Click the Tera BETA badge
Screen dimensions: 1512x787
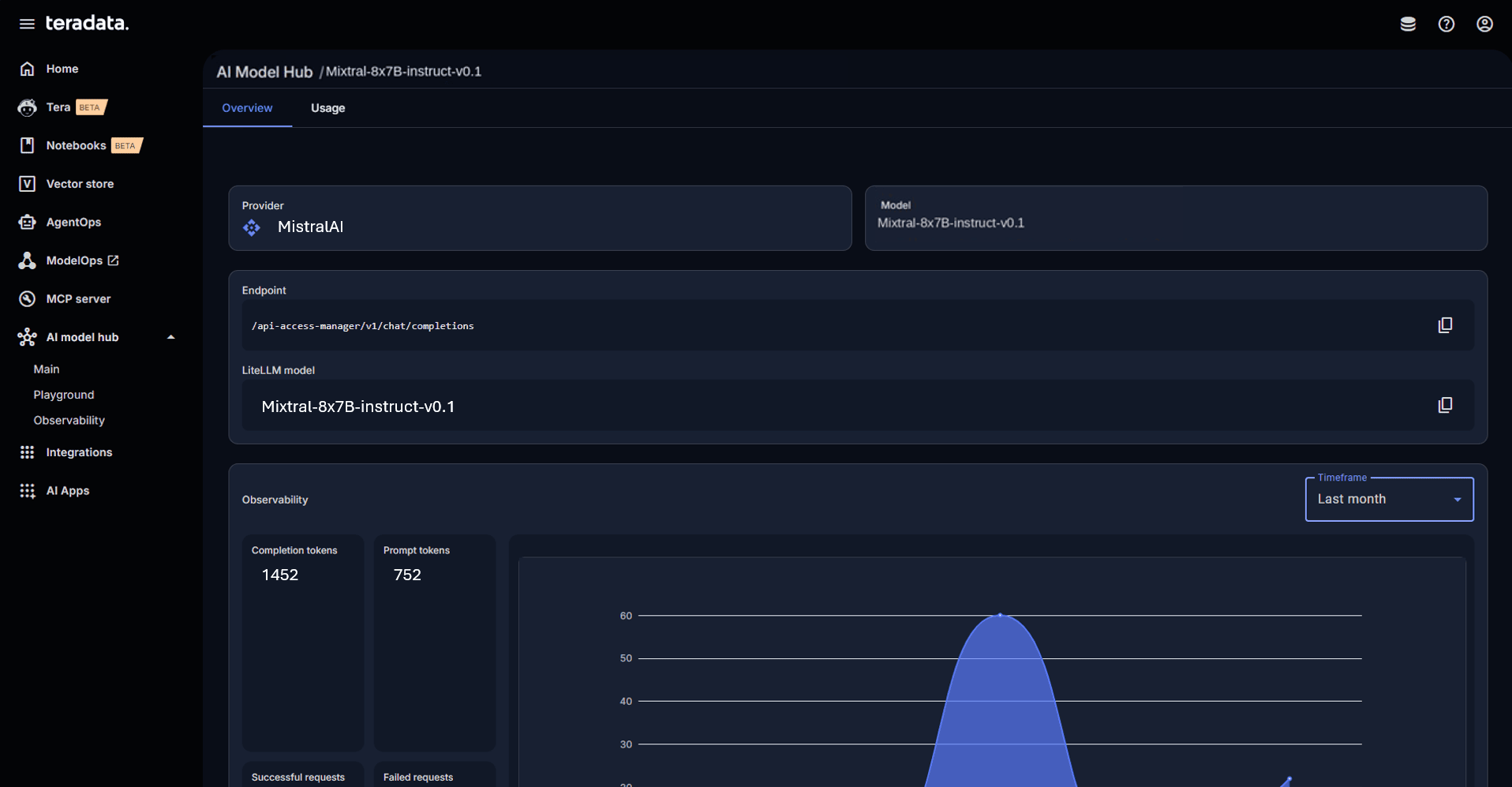[91, 107]
